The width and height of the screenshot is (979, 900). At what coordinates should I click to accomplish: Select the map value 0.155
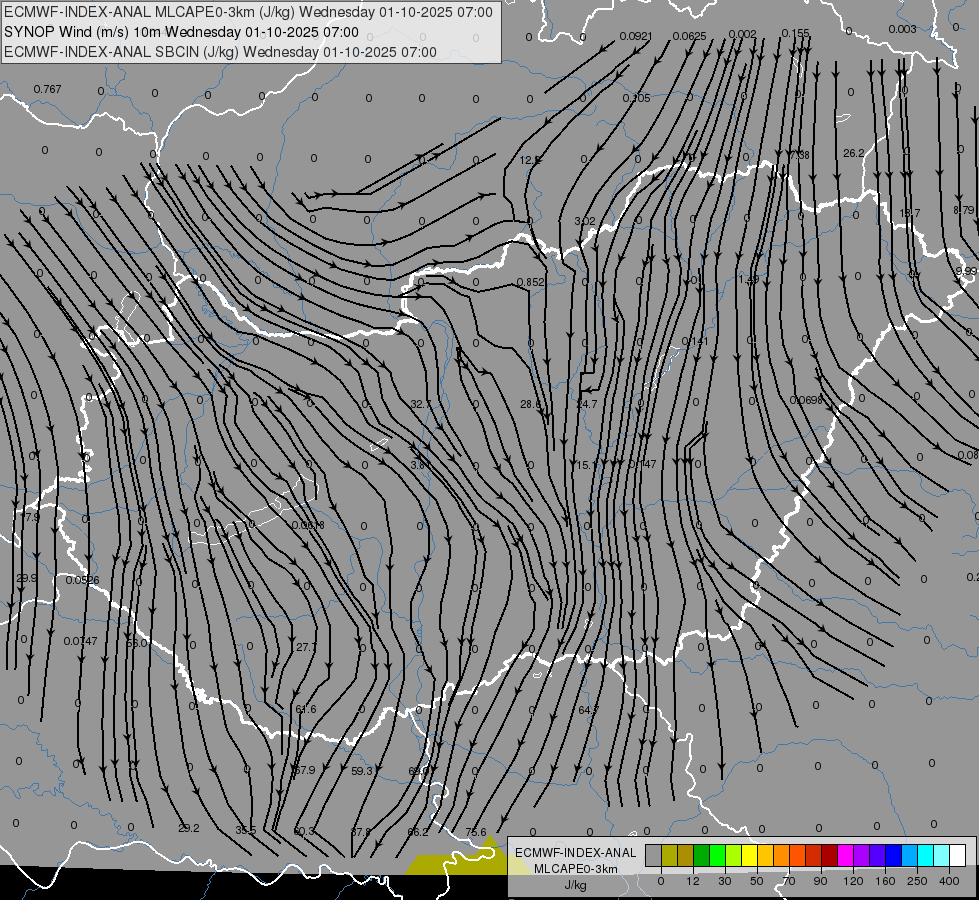(795, 33)
